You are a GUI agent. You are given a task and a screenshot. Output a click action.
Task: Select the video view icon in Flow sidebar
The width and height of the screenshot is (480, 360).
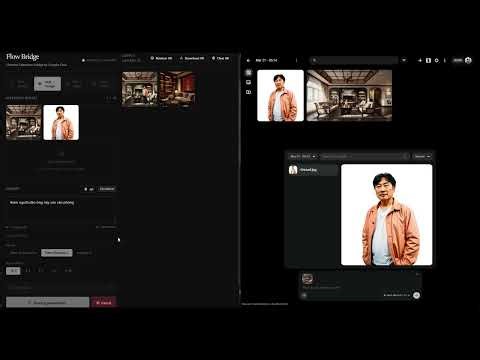coord(249,92)
